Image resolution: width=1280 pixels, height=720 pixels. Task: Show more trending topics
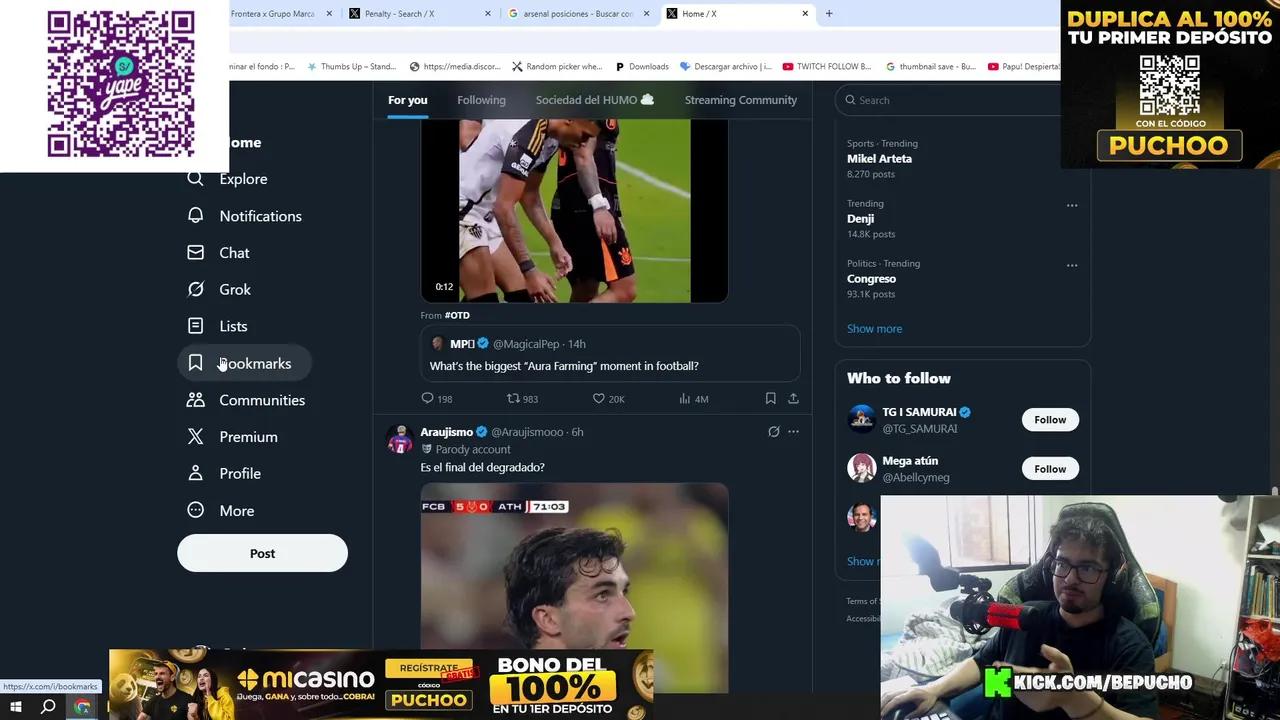[x=874, y=329]
